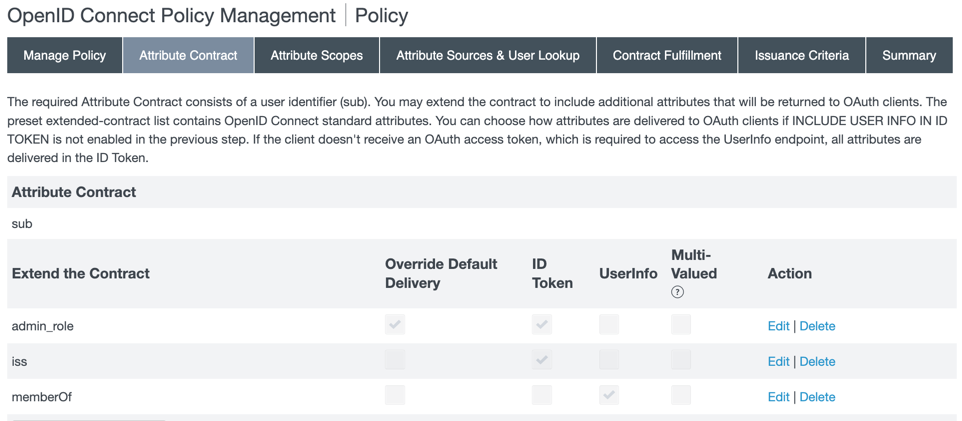Click the Multi-Valued help question mark icon
962x421 pixels.
pyautogui.click(x=677, y=292)
